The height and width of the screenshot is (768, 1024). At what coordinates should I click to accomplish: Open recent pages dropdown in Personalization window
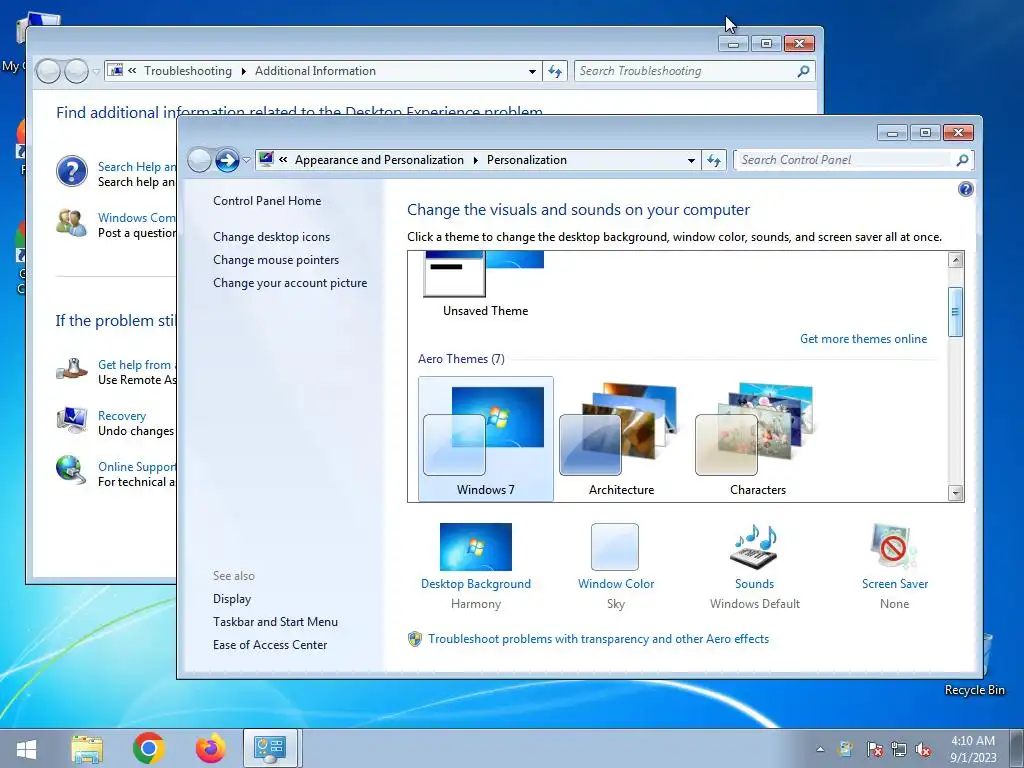coord(246,160)
